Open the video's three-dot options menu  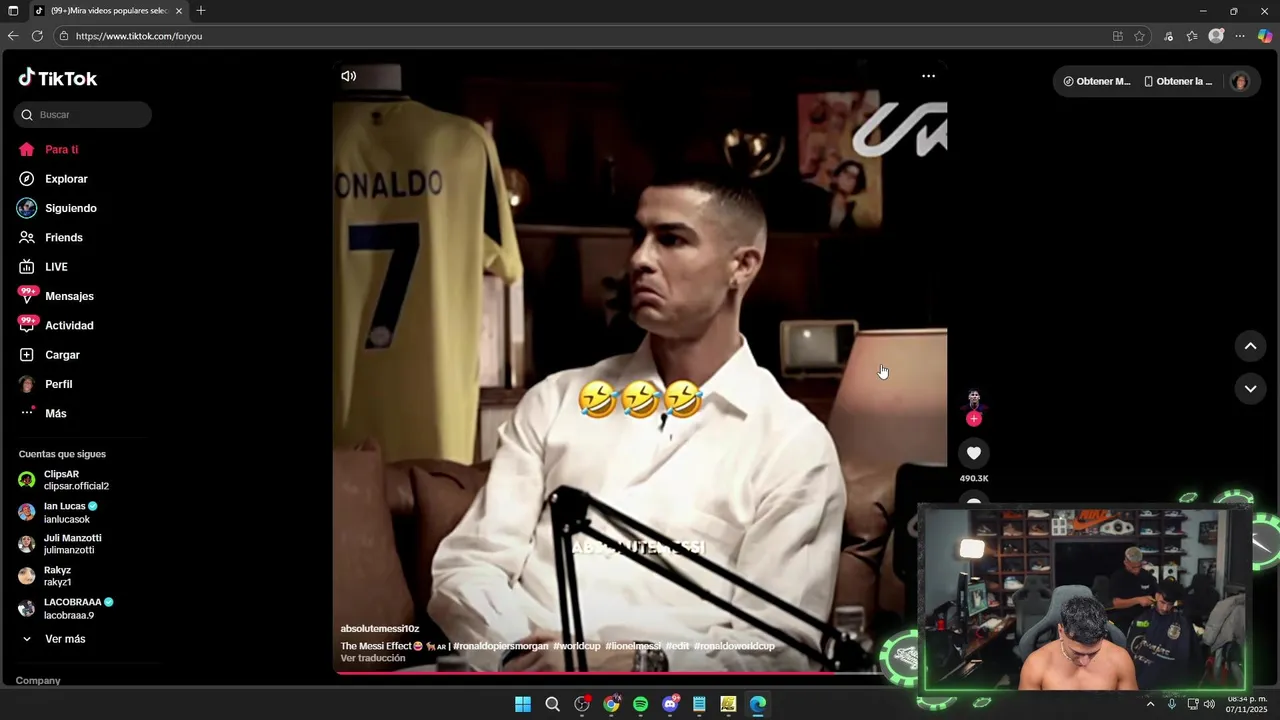coord(928,76)
